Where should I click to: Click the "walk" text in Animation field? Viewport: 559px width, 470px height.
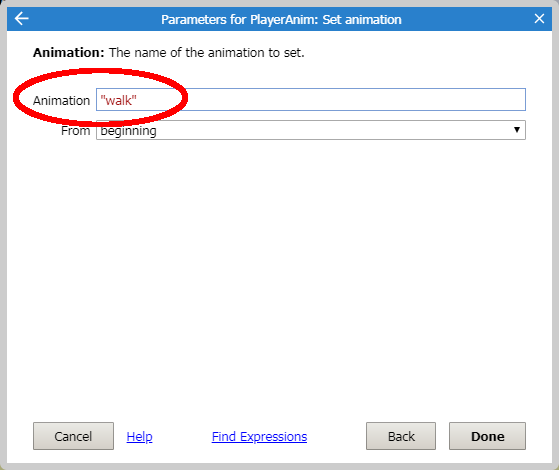click(118, 101)
